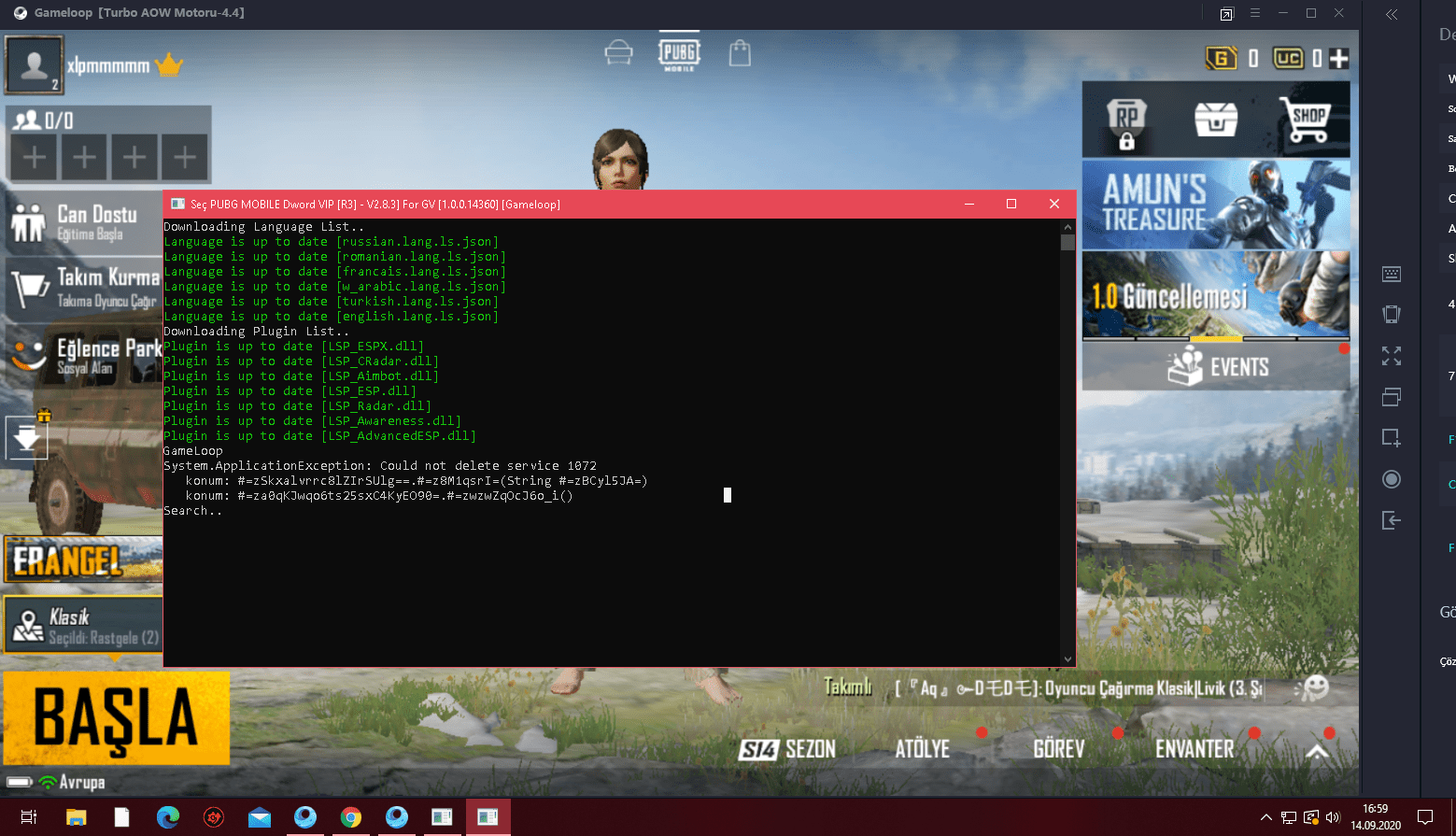Click the console window title icon

pos(178,204)
